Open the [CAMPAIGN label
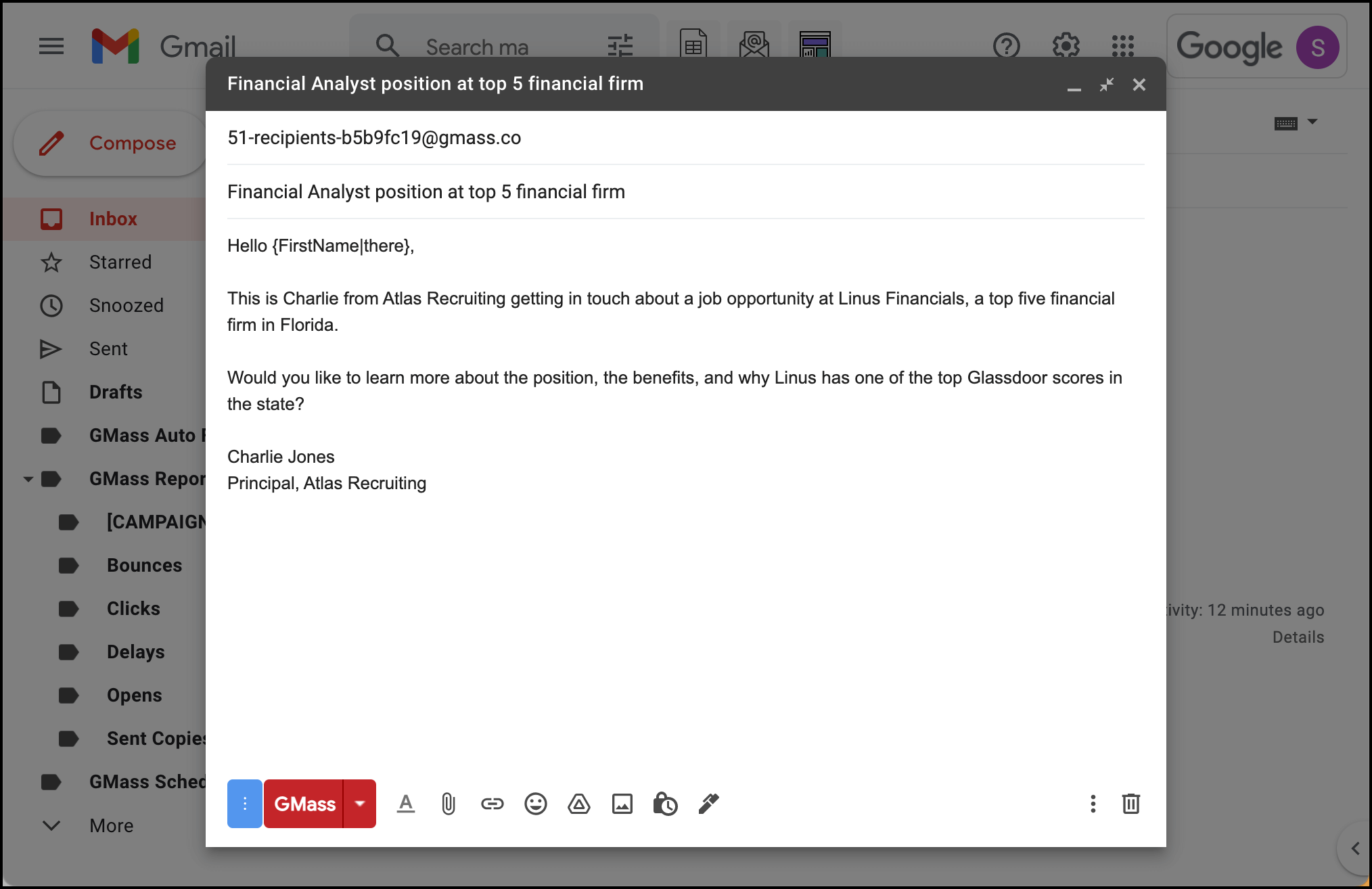Screen dimensions: 1372x889 (104, 522)
